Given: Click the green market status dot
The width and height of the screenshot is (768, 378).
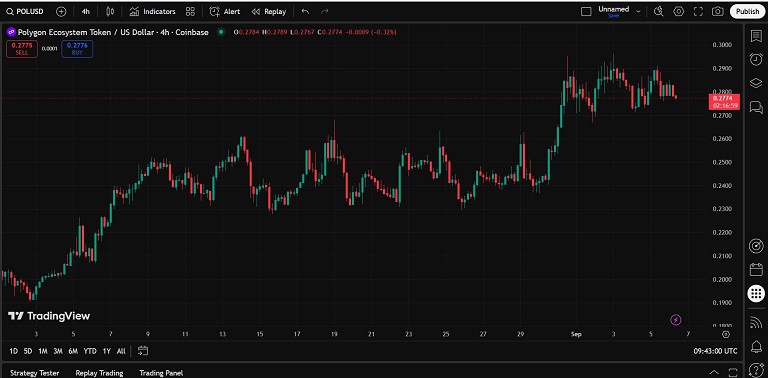Looking at the screenshot, I should (221, 32).
